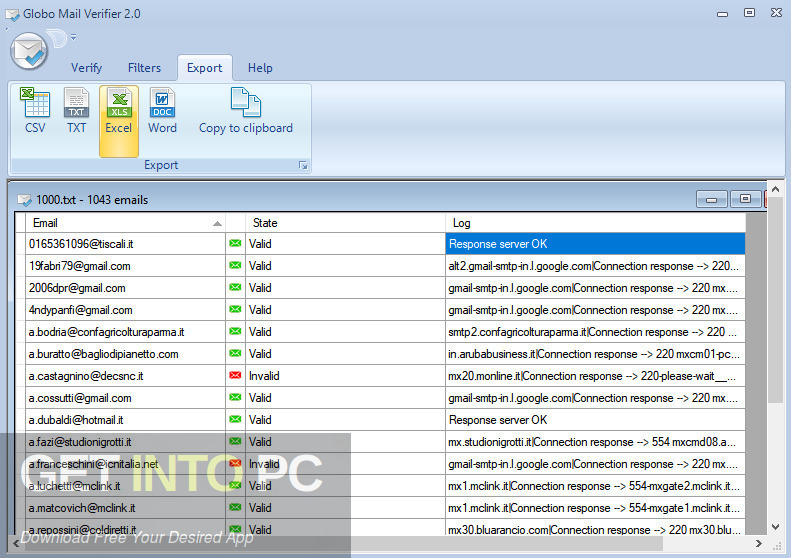791x558 pixels.
Task: Open the Globo Mail Verifier application button
Action: (29, 50)
